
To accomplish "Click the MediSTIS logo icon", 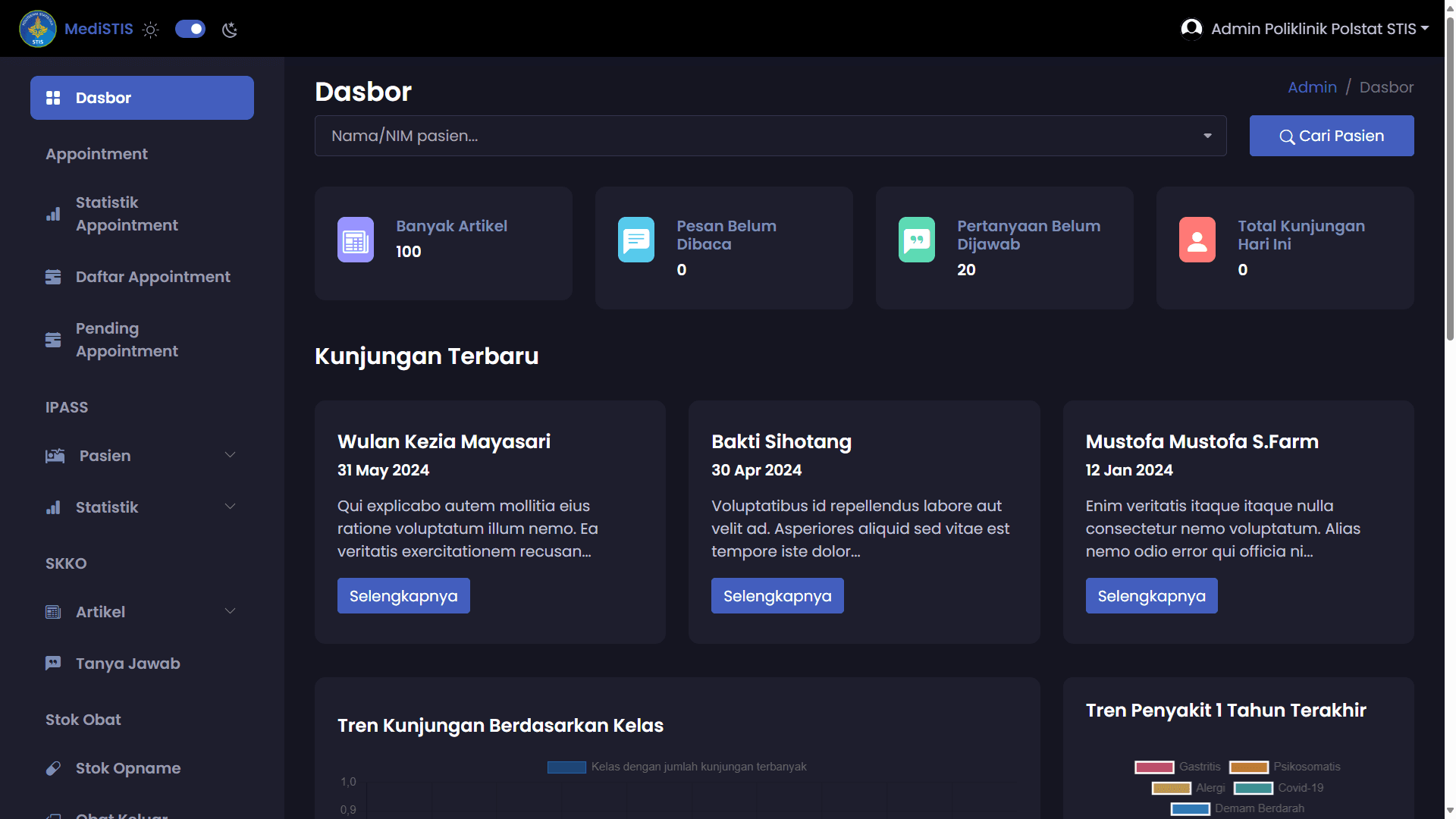I will [37, 29].
